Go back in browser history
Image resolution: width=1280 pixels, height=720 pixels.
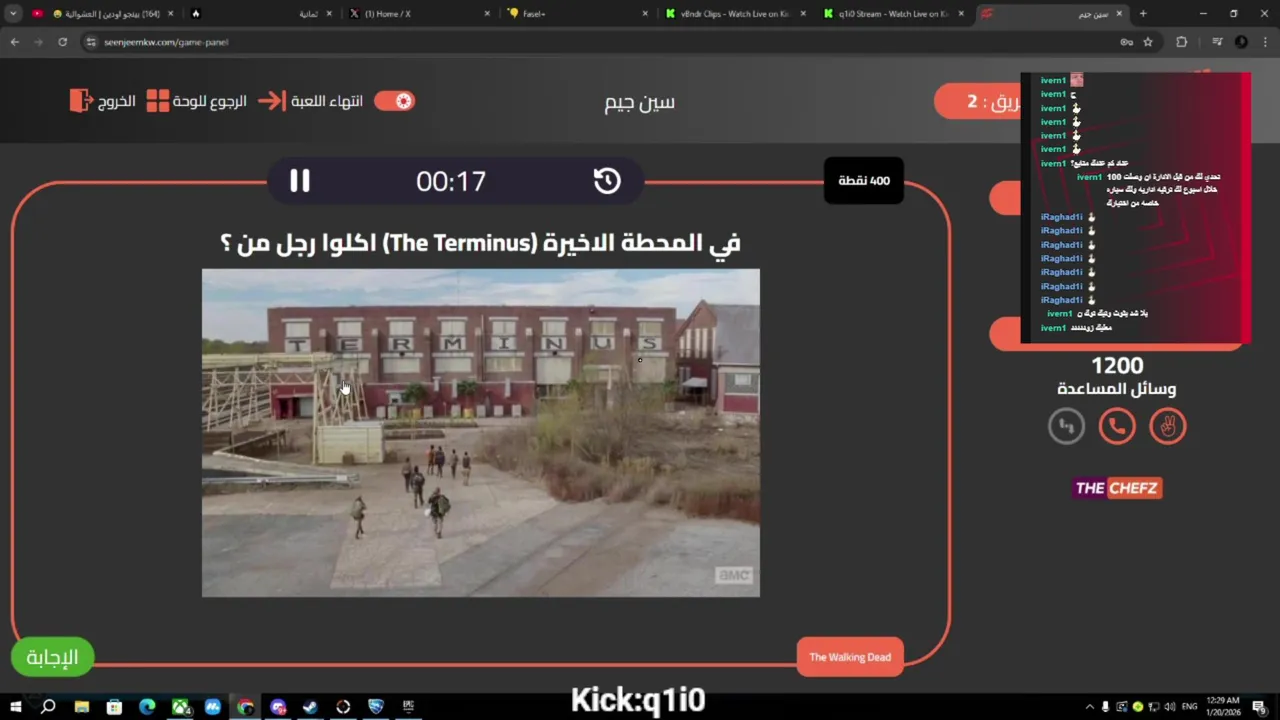coord(15,42)
